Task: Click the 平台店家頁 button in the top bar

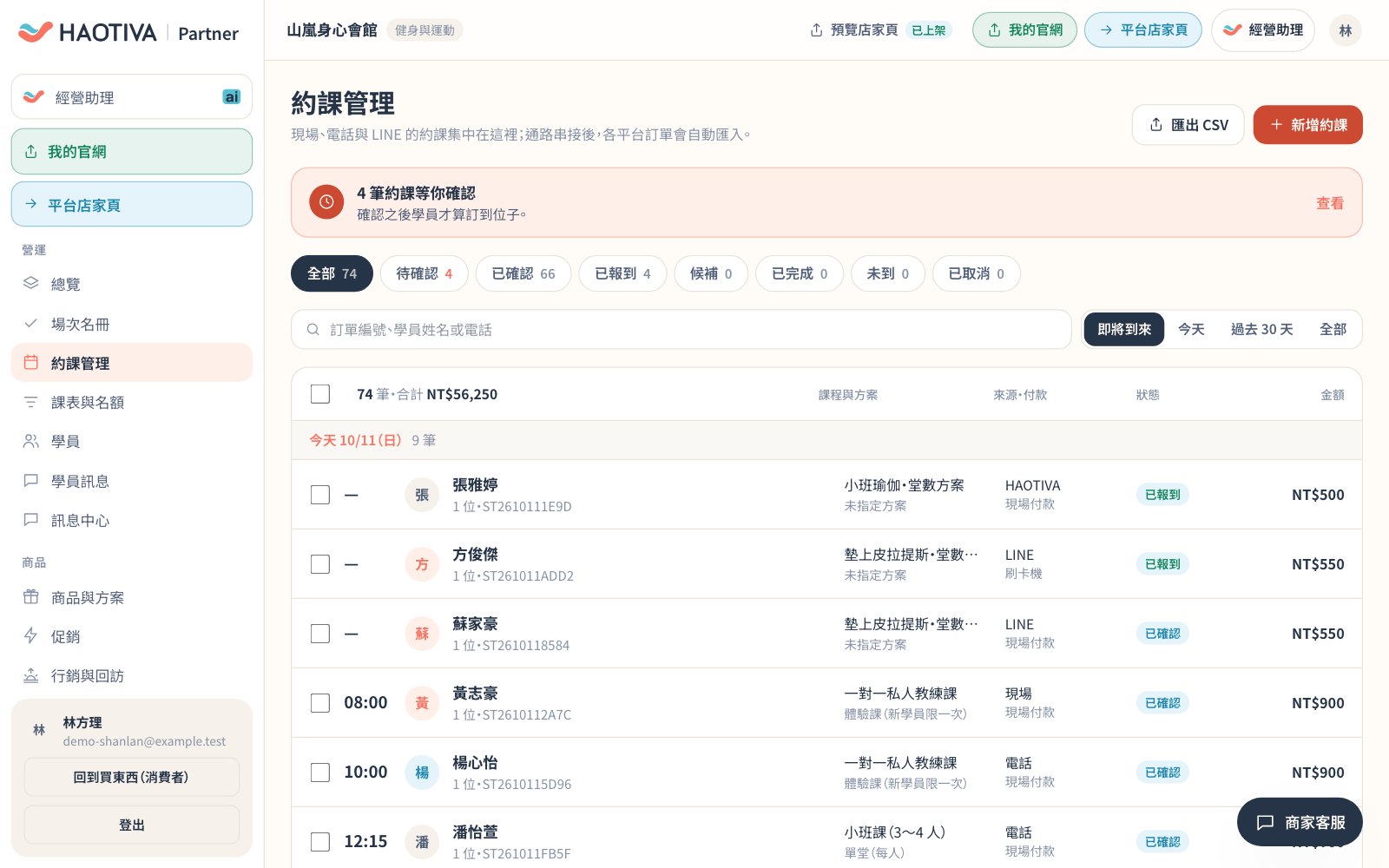Action: pyautogui.click(x=1143, y=30)
